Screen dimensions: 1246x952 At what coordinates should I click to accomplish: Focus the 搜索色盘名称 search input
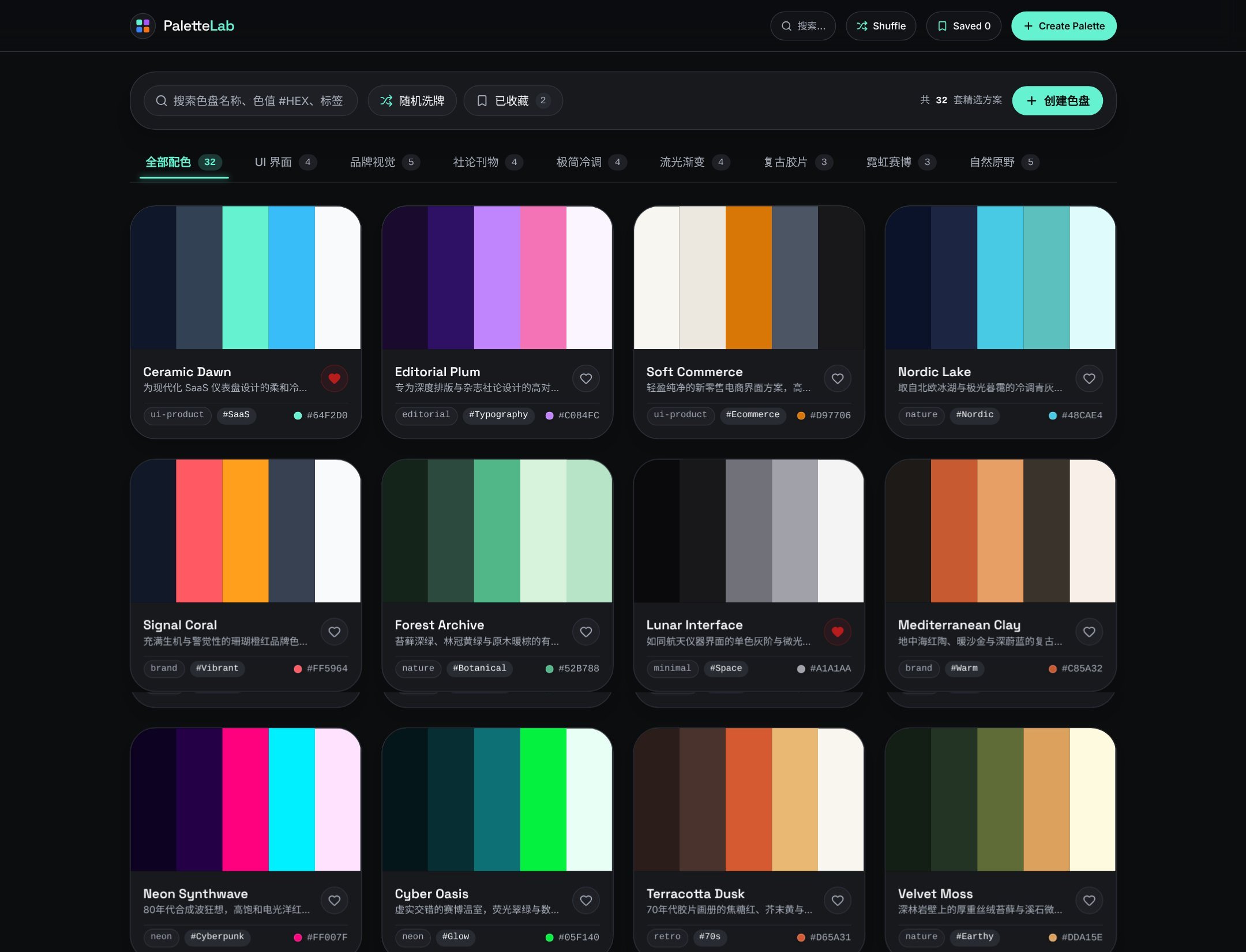click(250, 100)
